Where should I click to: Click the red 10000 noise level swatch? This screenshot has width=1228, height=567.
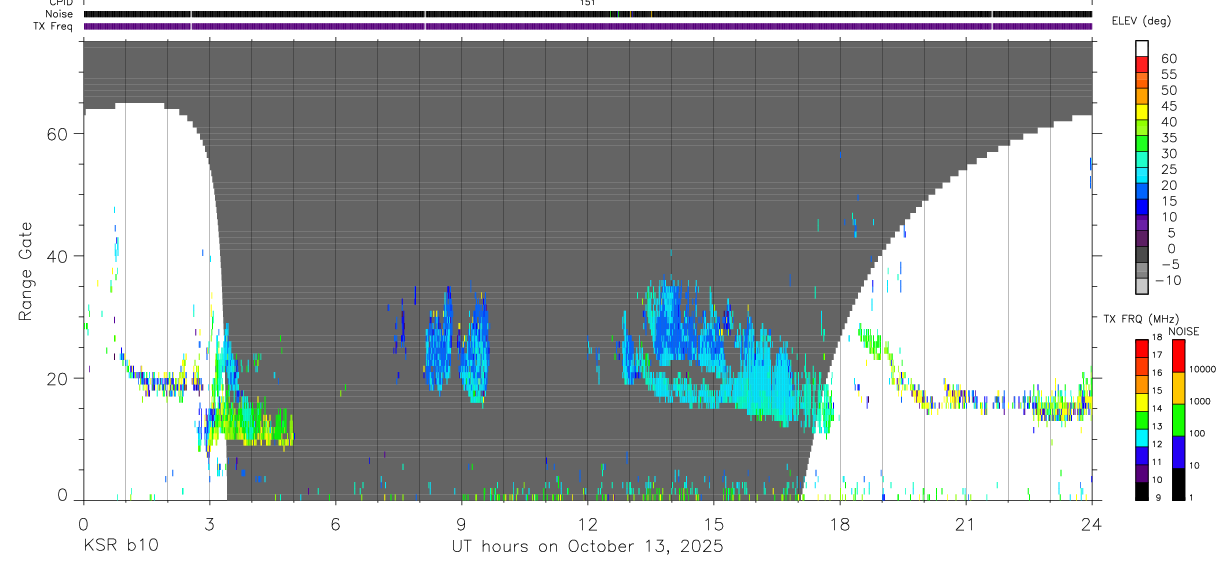[1177, 356]
